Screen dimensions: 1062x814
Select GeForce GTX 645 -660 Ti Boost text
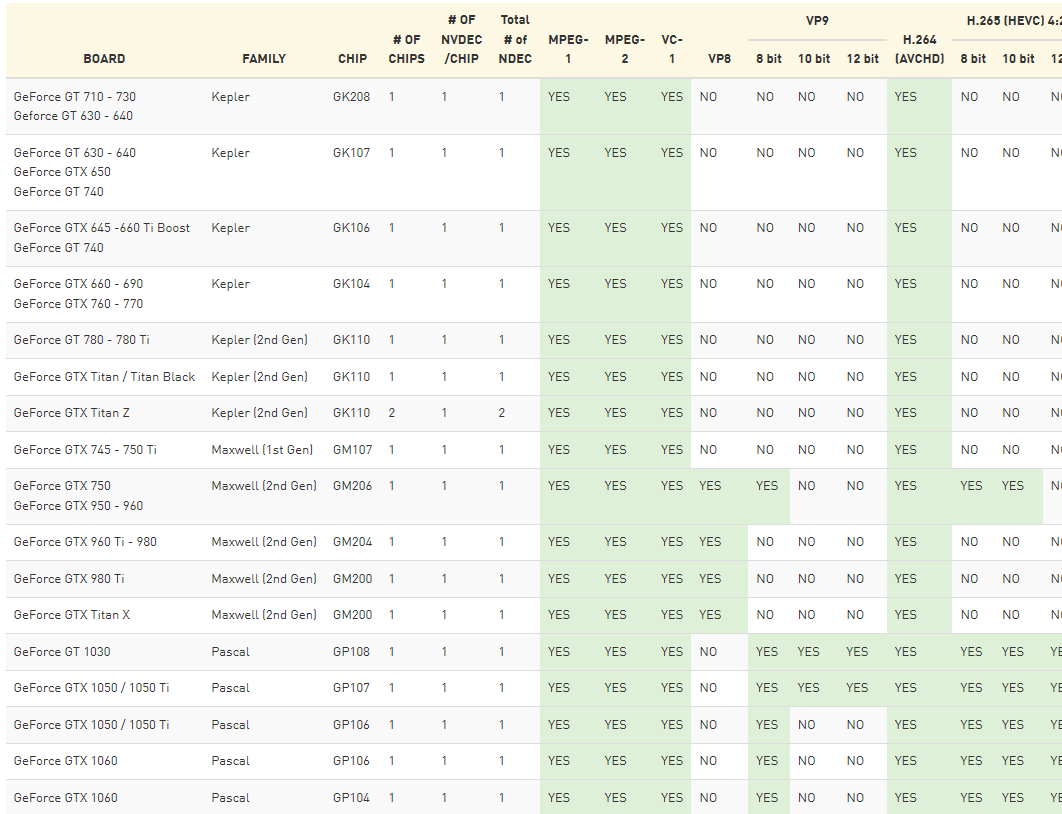(102, 228)
